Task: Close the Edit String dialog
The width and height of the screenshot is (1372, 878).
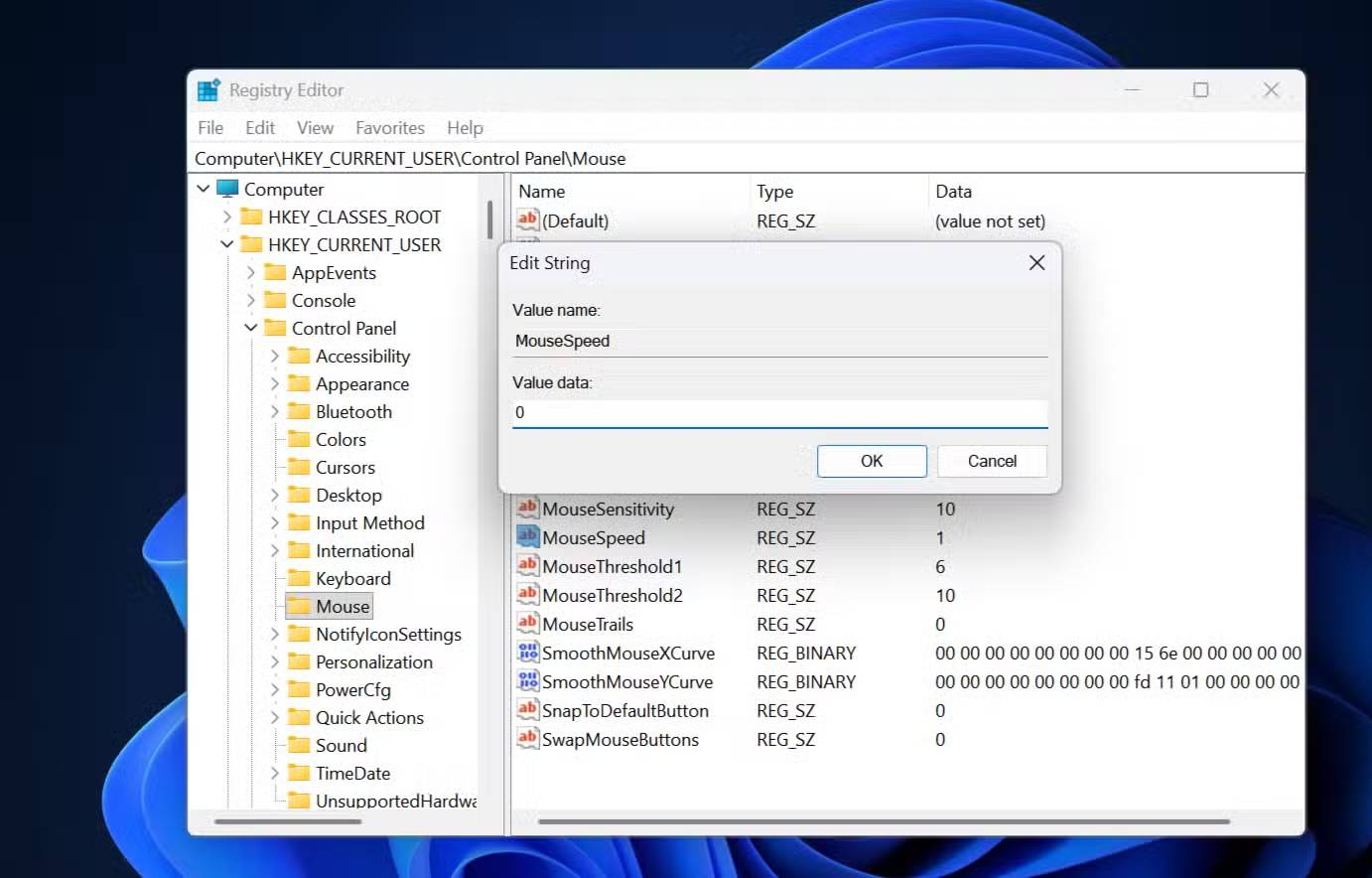Action: pyautogui.click(x=1036, y=263)
